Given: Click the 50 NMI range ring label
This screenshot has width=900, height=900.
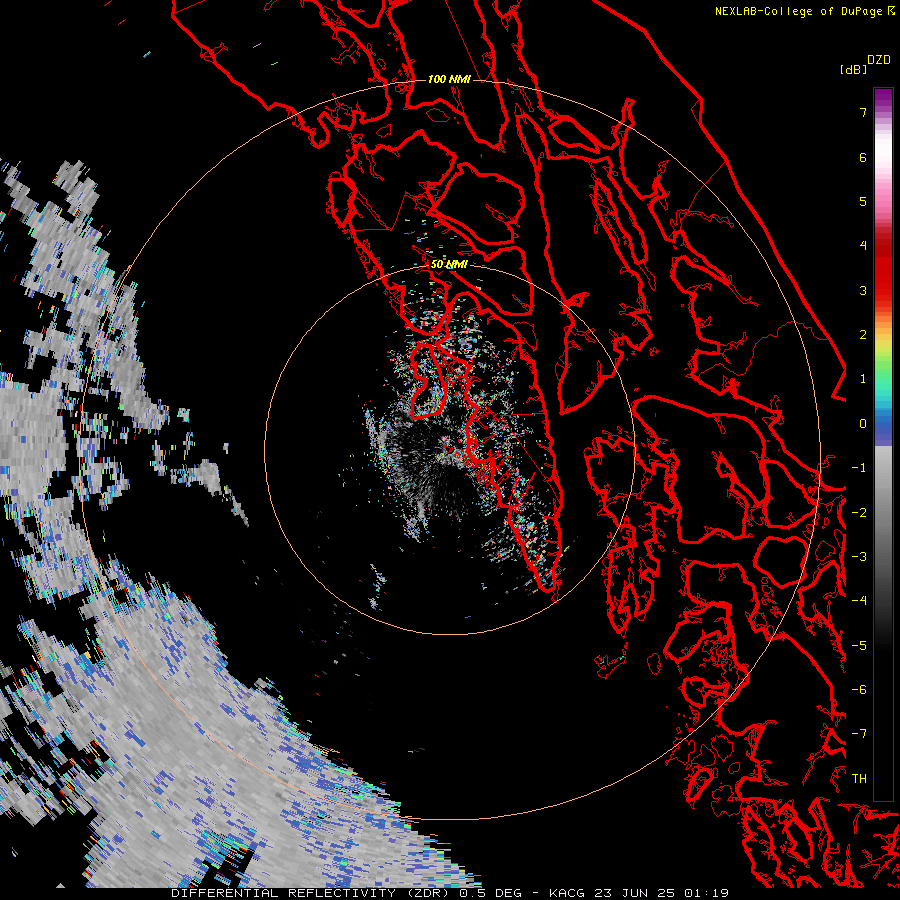Looking at the screenshot, I should tap(449, 264).
